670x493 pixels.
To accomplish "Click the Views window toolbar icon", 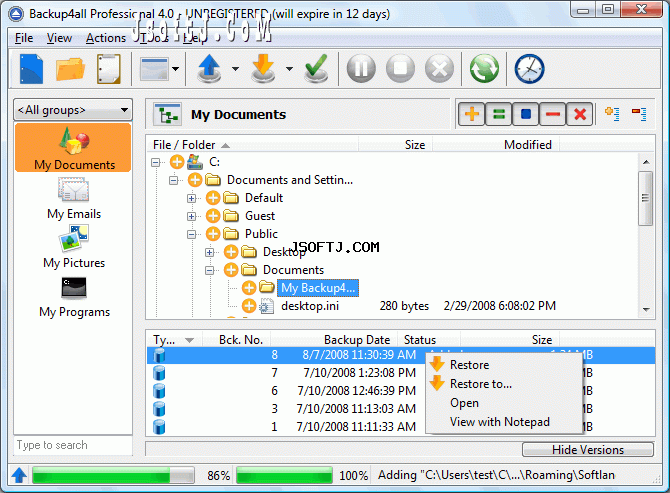I will (154, 69).
